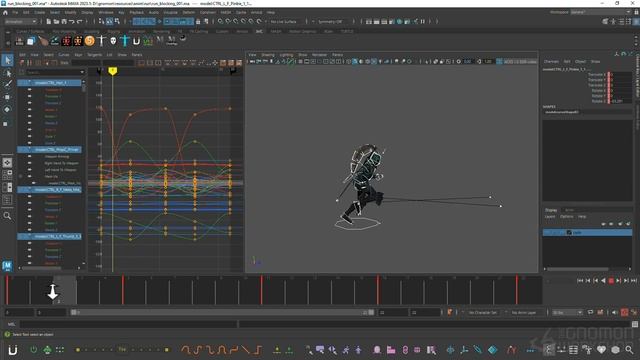Open the Curves menu in Graph Editor
The image size is (640, 360).
tap(64, 54)
